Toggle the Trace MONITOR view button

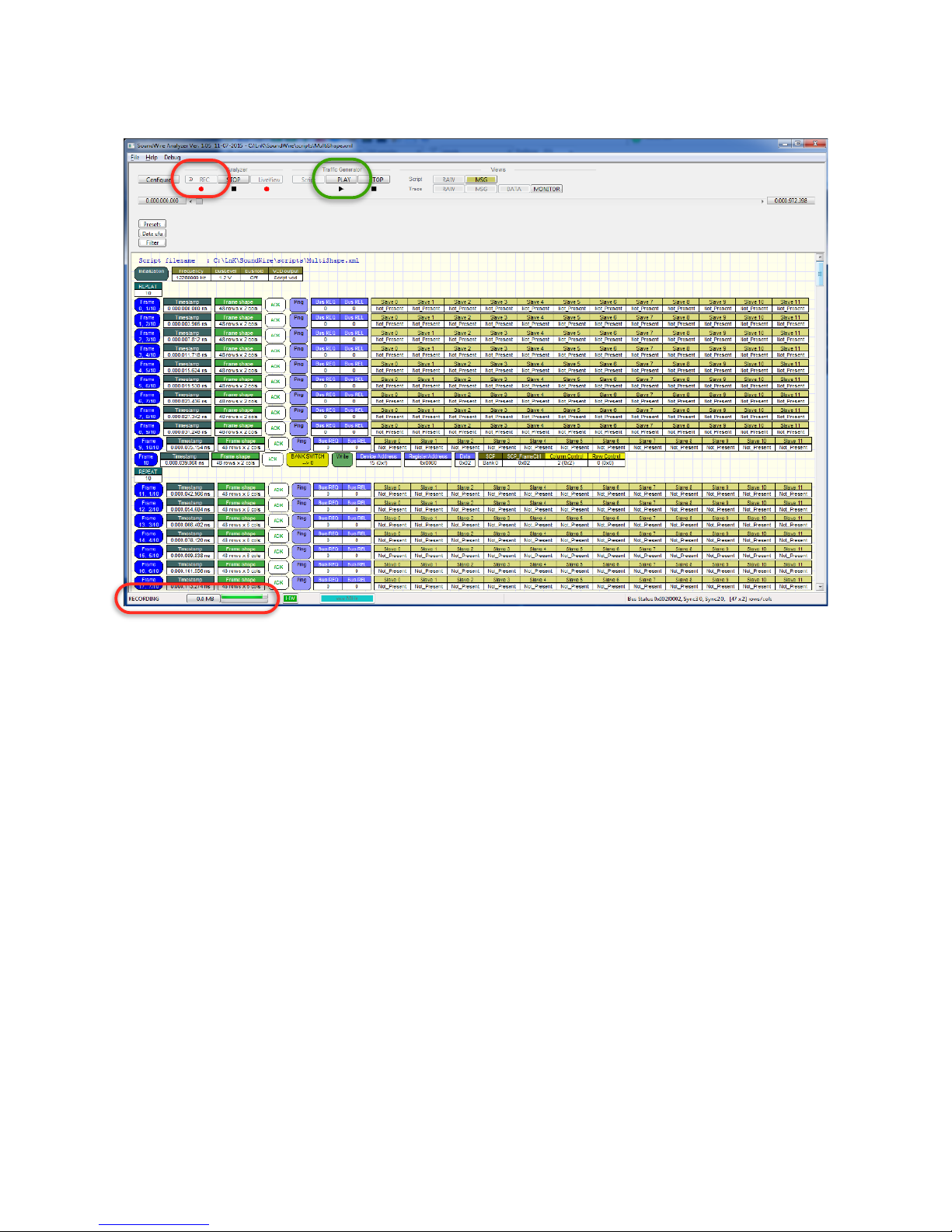[x=546, y=189]
